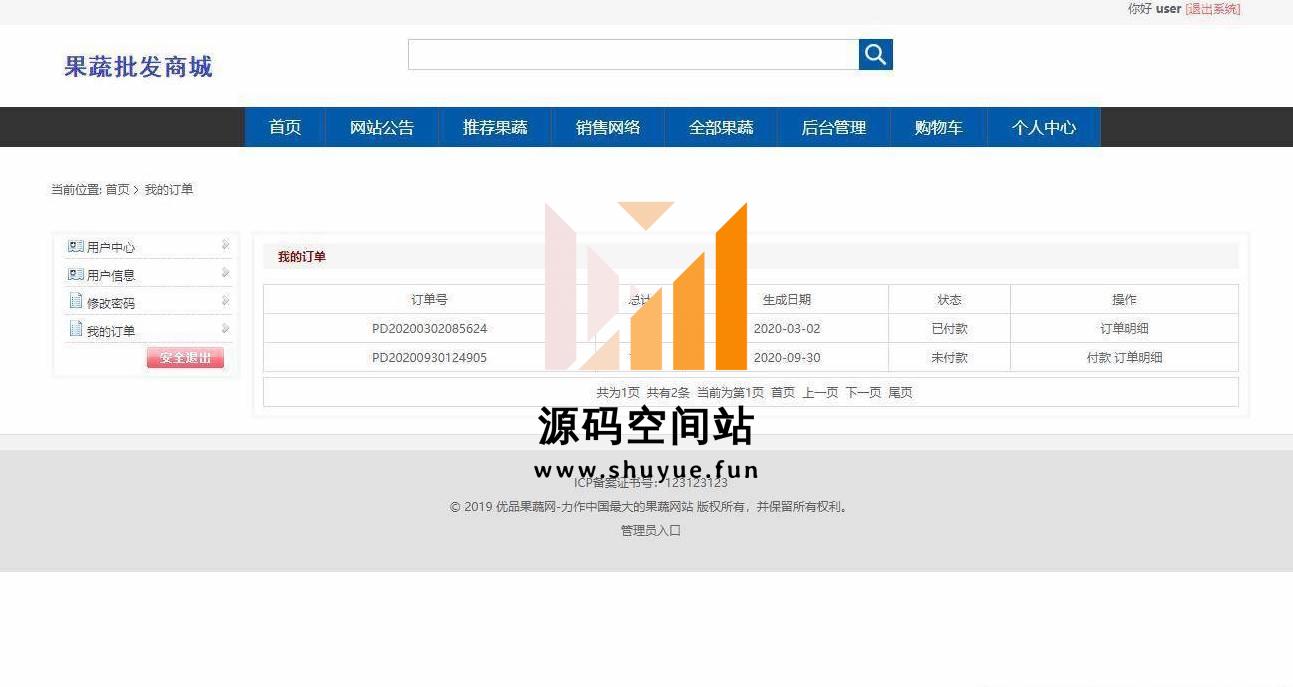The width and height of the screenshot is (1293, 687).
Task: Go to 购物车 in the navigation bar
Action: pos(938,128)
